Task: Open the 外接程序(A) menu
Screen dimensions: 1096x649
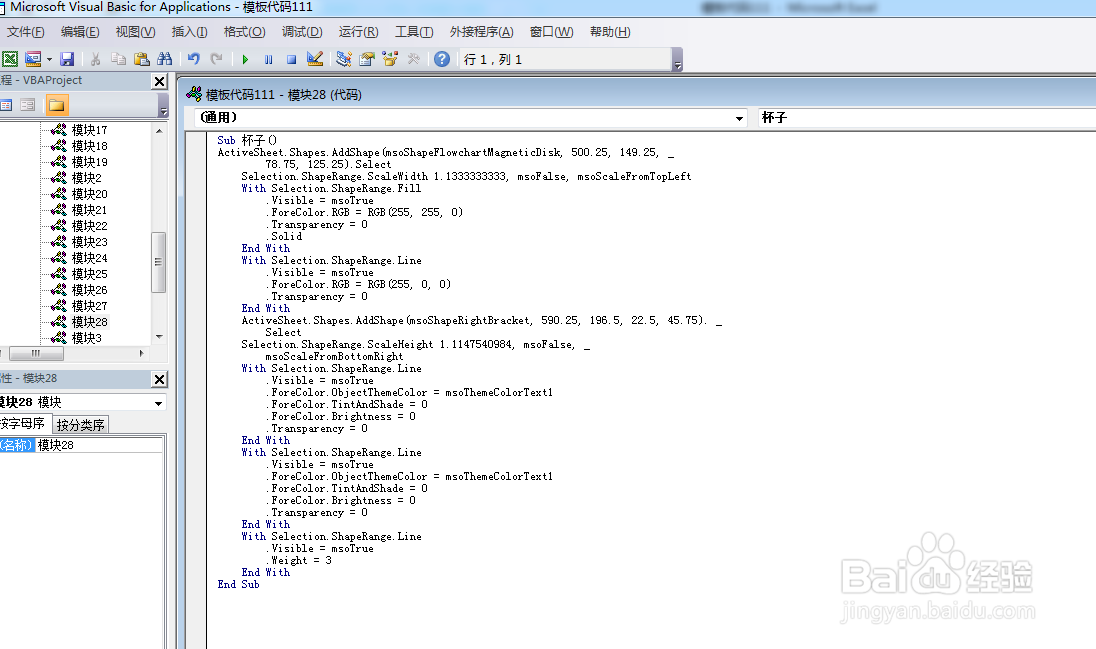Action: pos(482,32)
